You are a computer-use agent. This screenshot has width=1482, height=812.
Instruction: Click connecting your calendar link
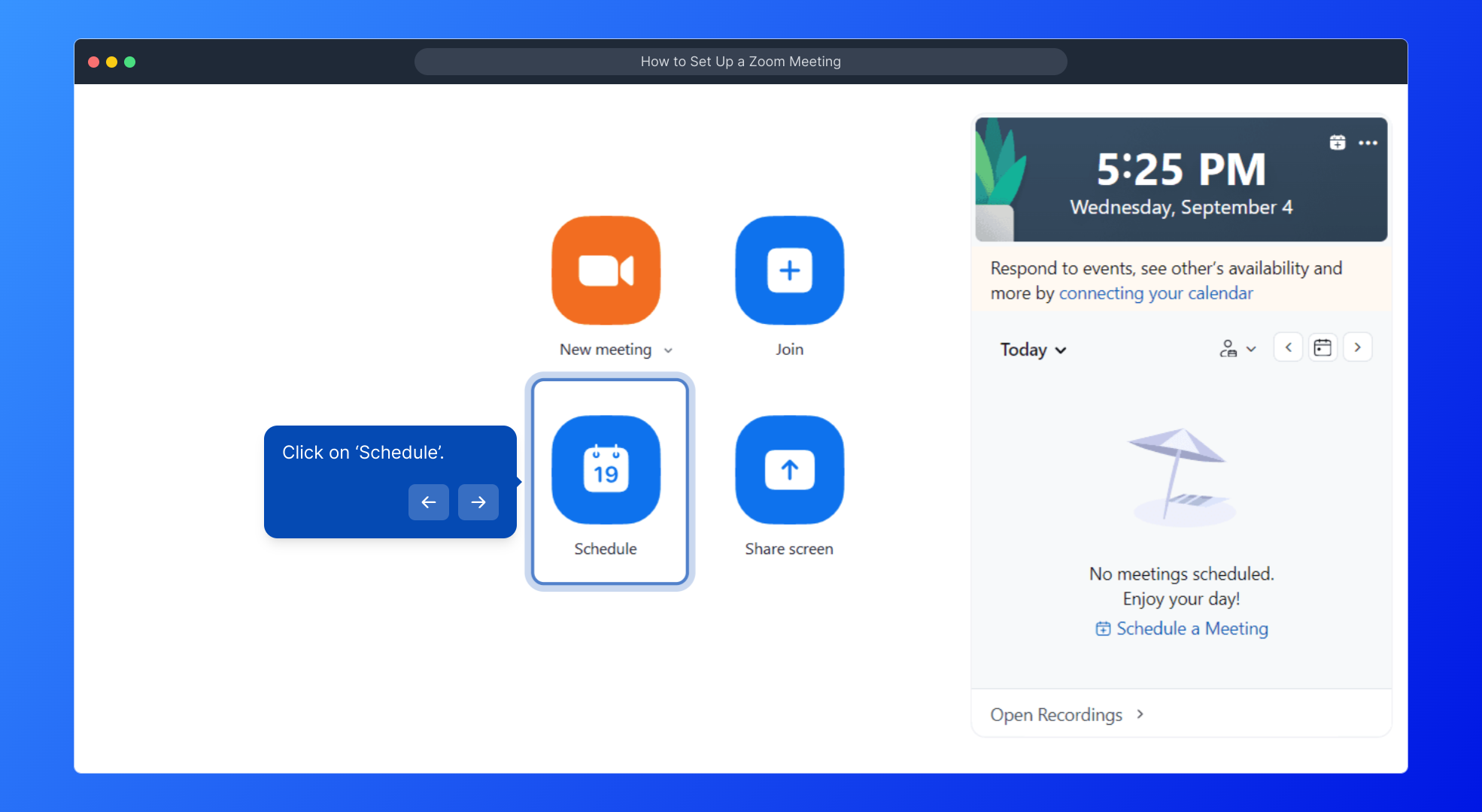point(1156,293)
